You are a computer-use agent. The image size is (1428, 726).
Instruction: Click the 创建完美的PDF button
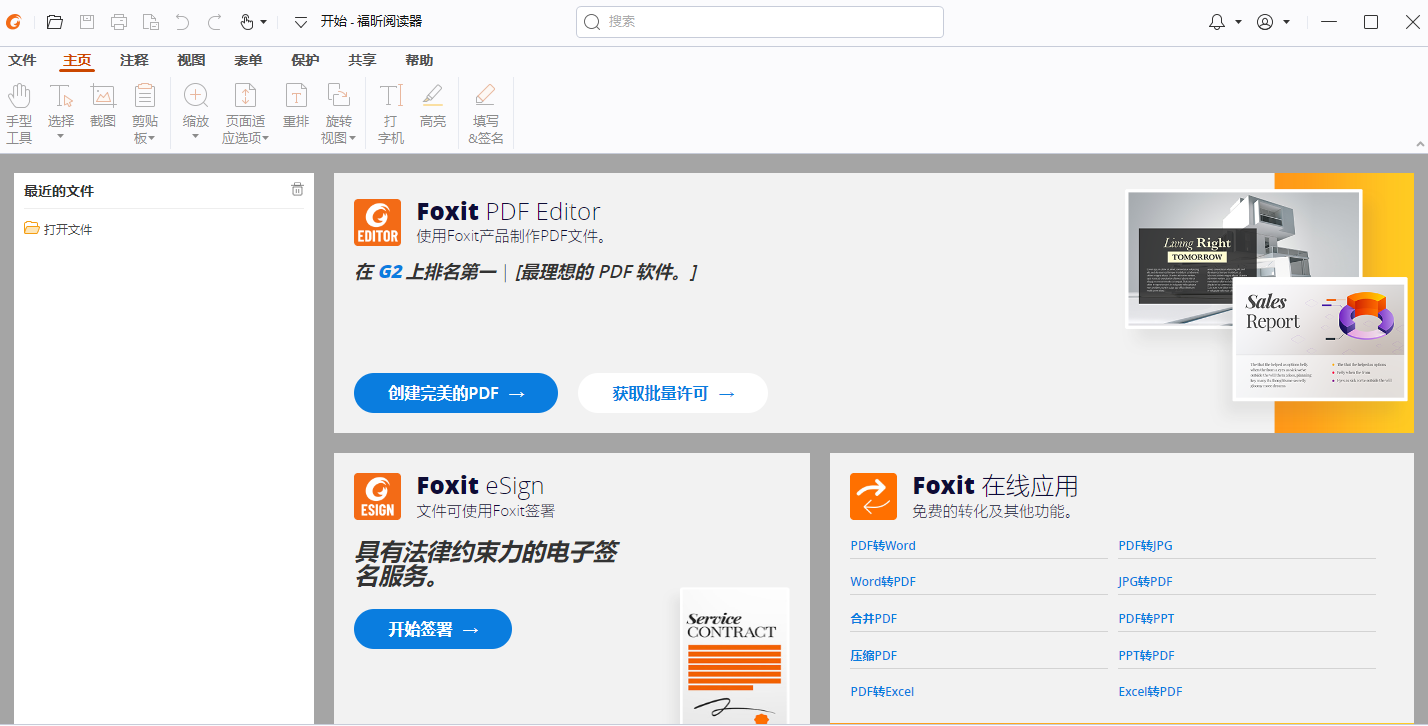point(456,393)
